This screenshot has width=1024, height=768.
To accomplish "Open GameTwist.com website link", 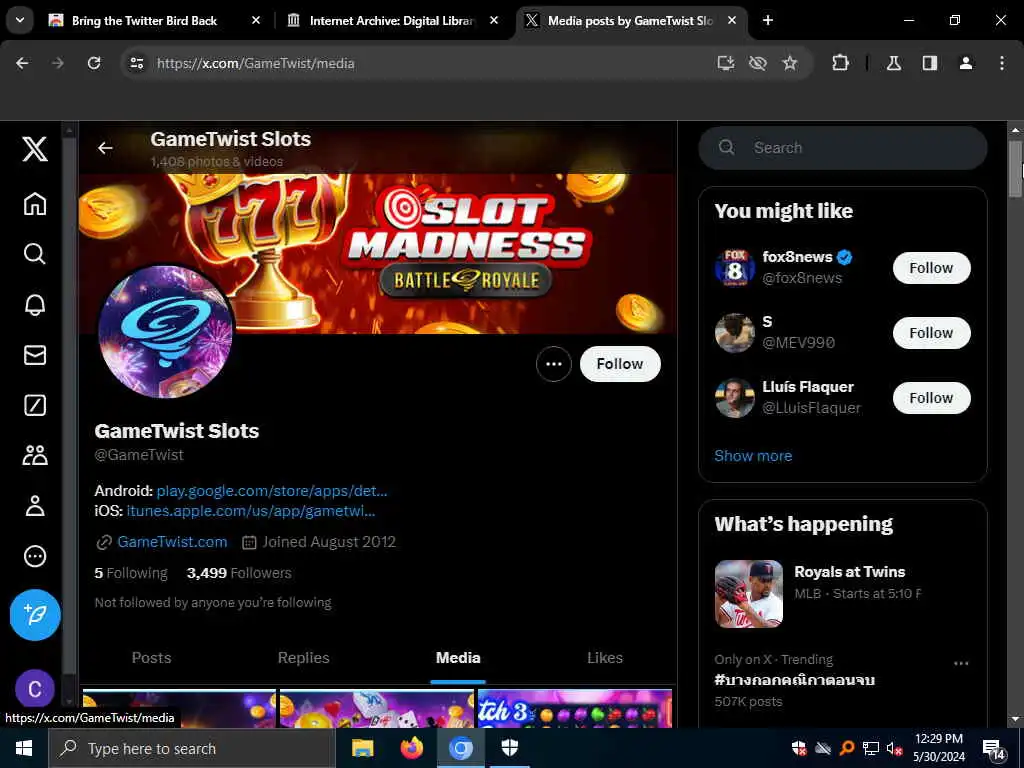I will (x=172, y=542).
